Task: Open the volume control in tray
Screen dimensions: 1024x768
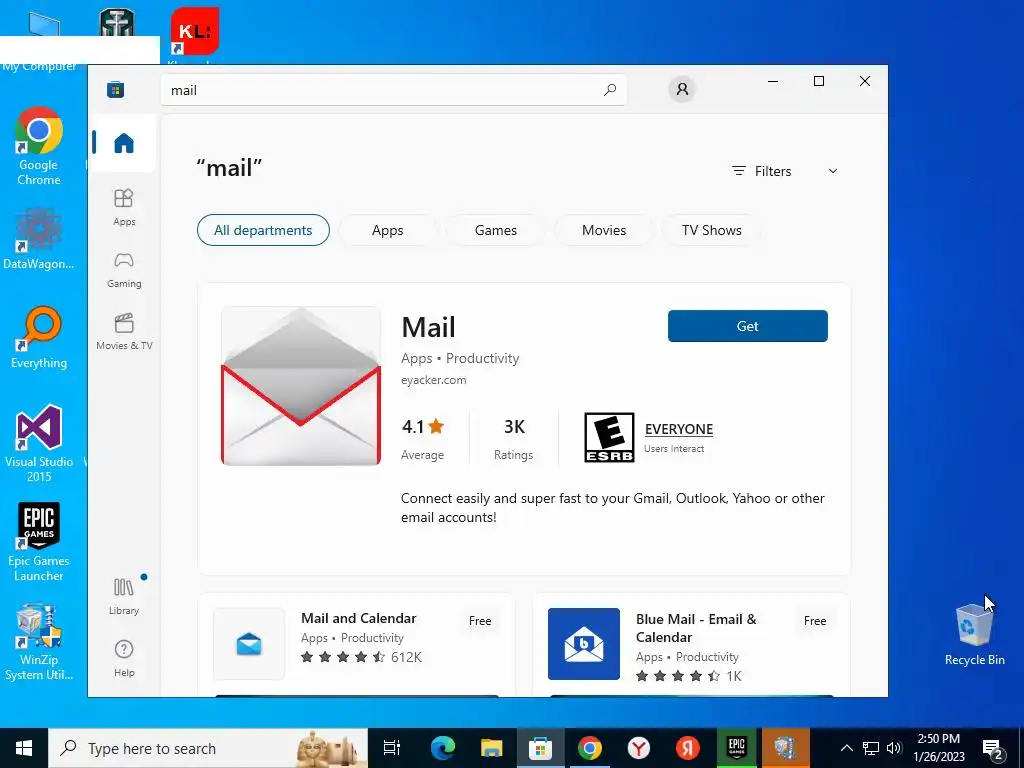Action: (x=894, y=748)
